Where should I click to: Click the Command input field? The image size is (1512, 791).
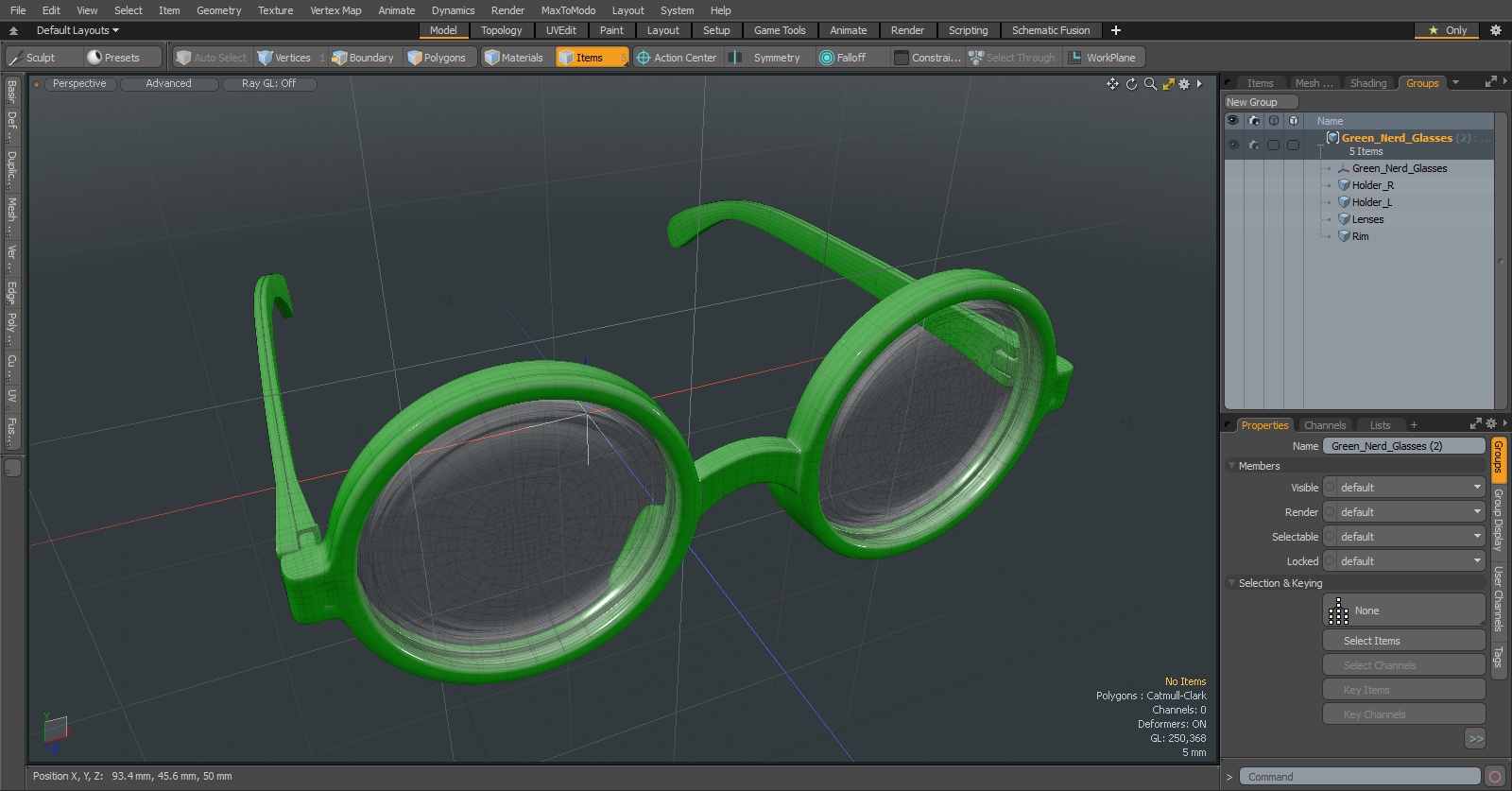[1360, 777]
